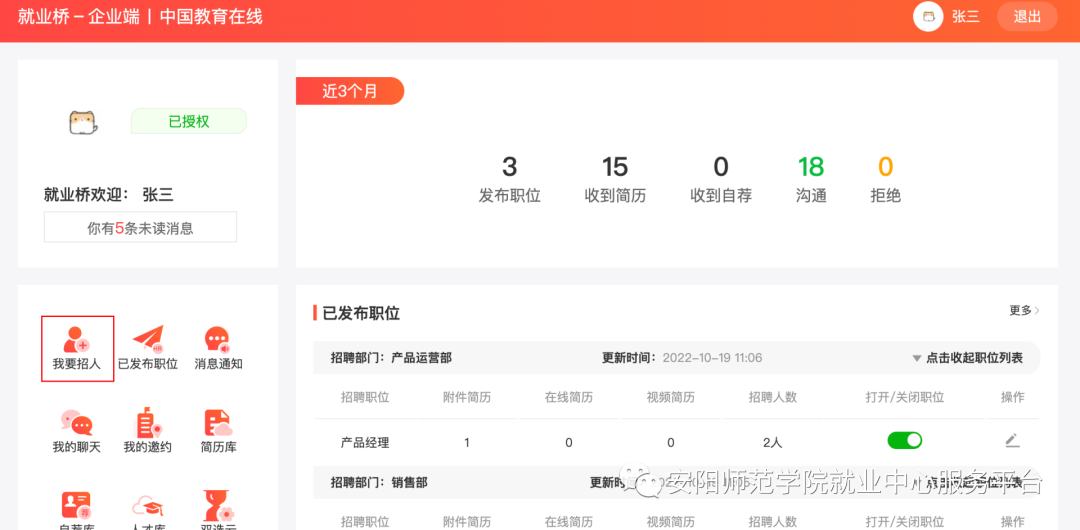The width and height of the screenshot is (1080, 530).
Task: Collapse the 产品运营部 position list
Action: click(968, 358)
